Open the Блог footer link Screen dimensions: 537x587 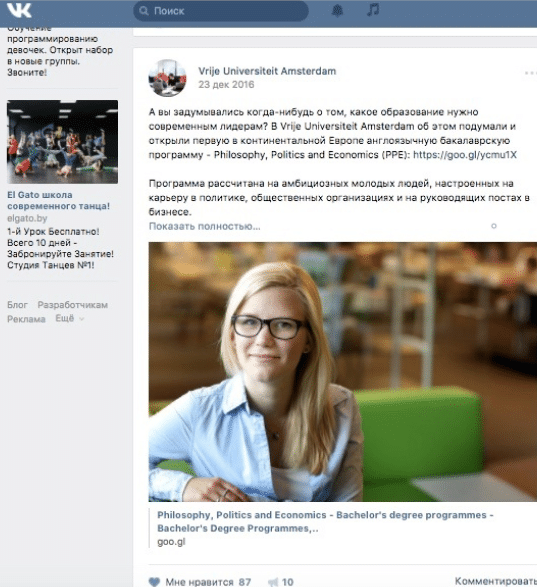click(17, 305)
